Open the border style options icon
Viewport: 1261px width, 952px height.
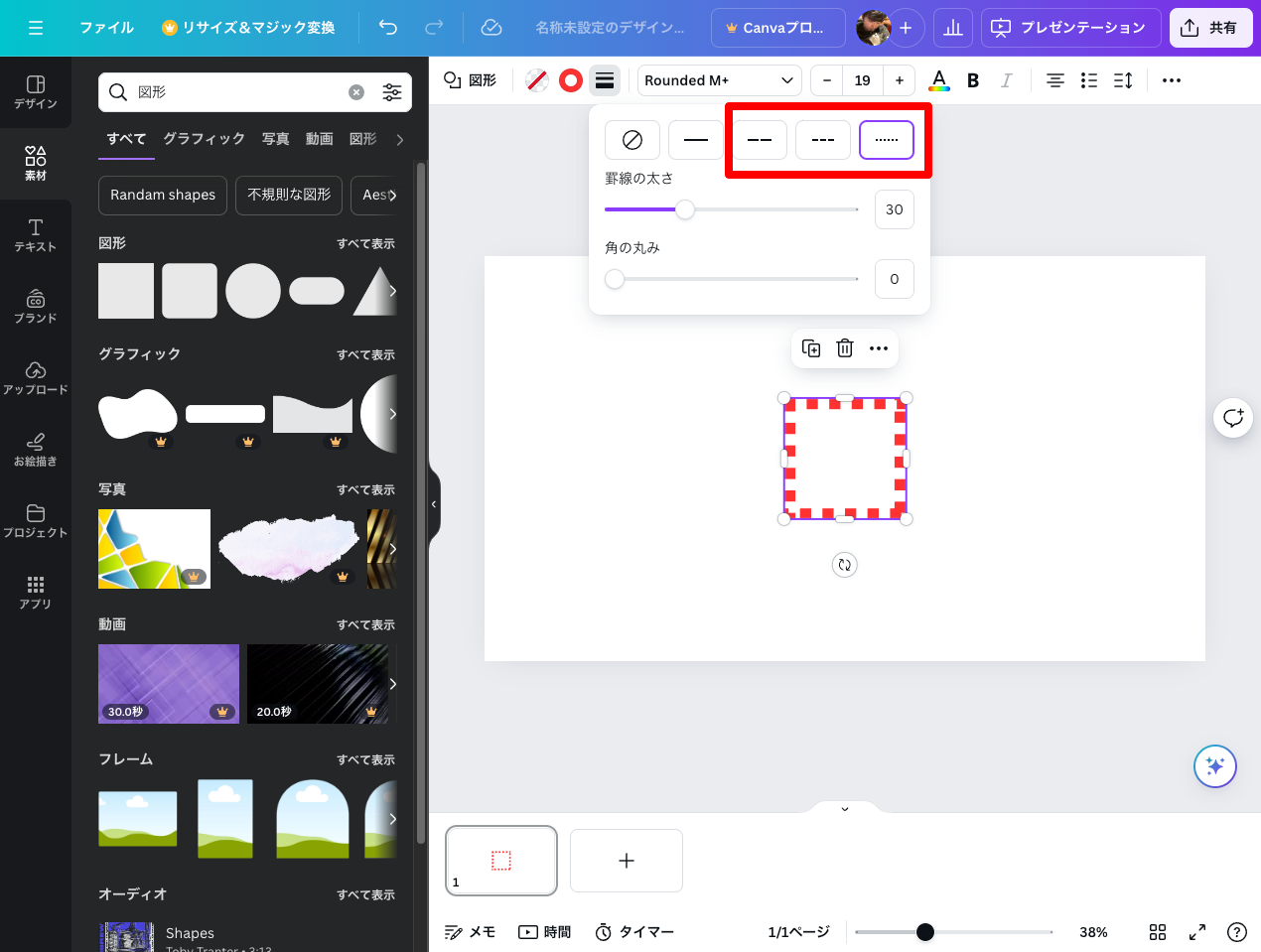605,80
